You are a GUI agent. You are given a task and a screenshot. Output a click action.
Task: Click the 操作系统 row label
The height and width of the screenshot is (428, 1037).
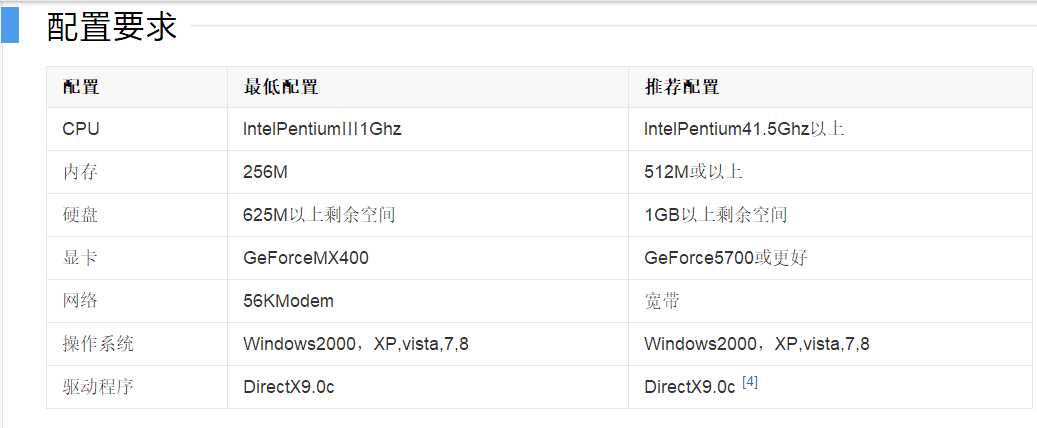98,344
